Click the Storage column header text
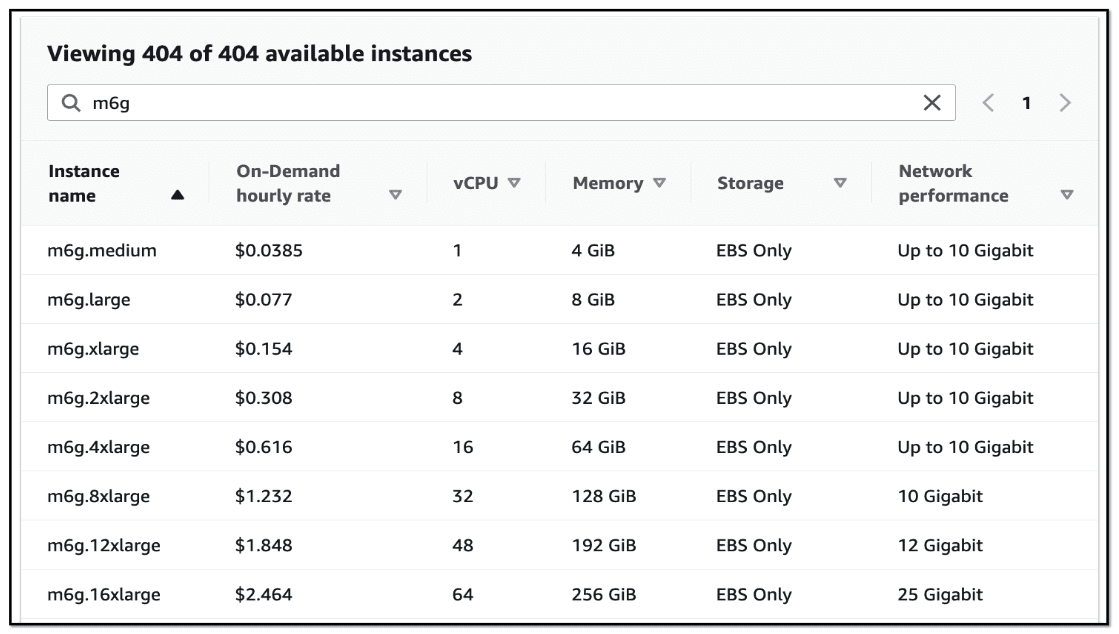The width and height of the screenshot is (1119, 634). [x=750, y=183]
